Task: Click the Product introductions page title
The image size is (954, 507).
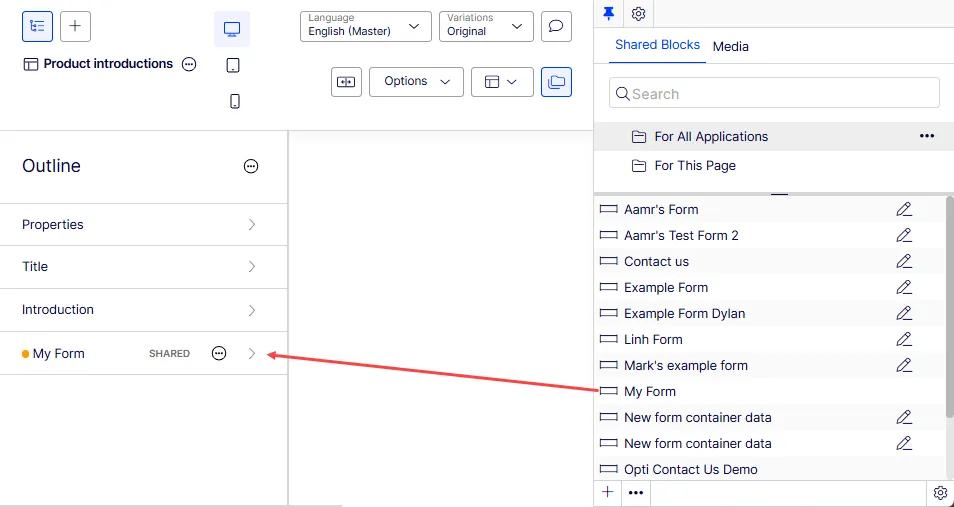Action: click(108, 64)
